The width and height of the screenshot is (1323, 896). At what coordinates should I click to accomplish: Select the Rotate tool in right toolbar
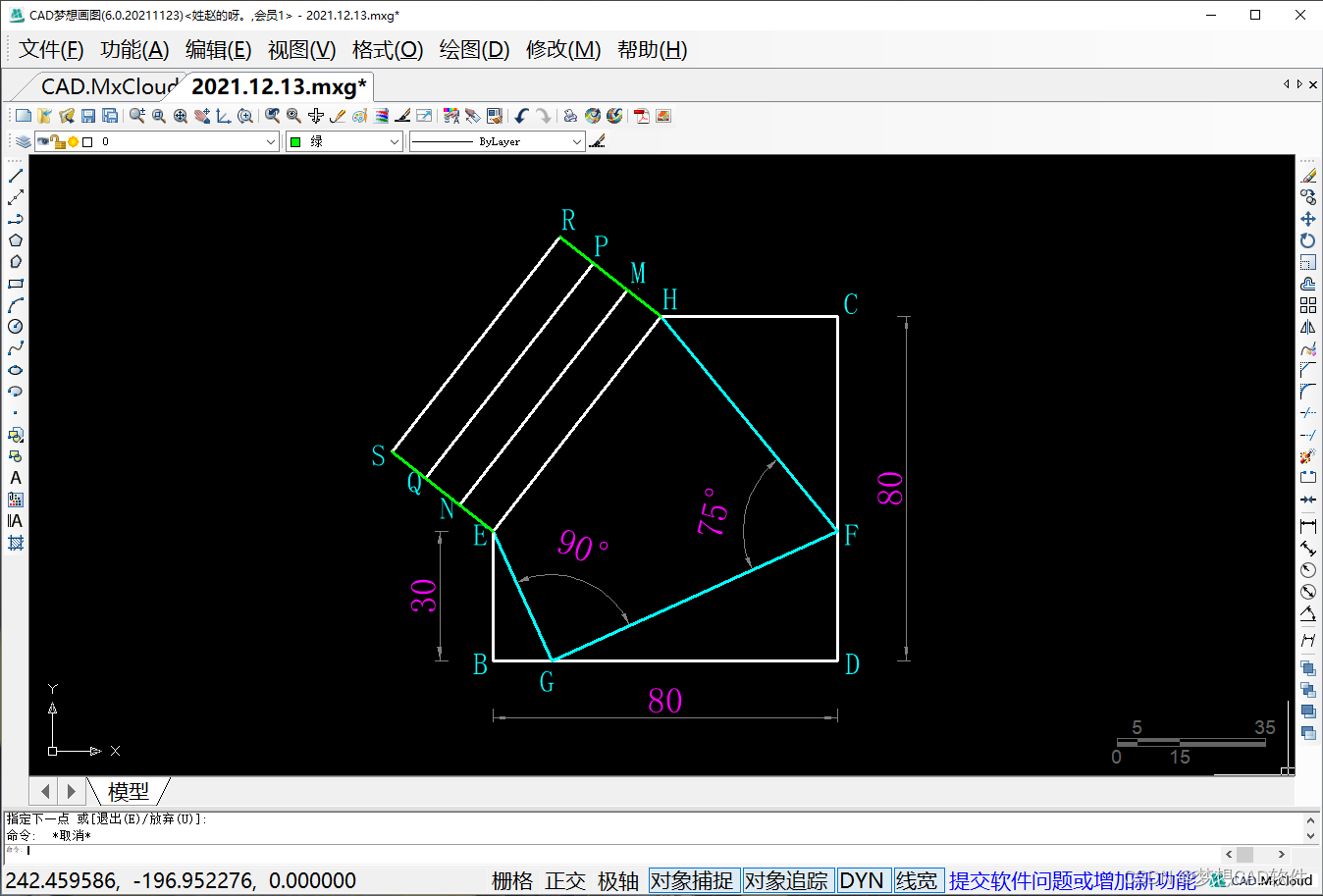[x=1308, y=240]
